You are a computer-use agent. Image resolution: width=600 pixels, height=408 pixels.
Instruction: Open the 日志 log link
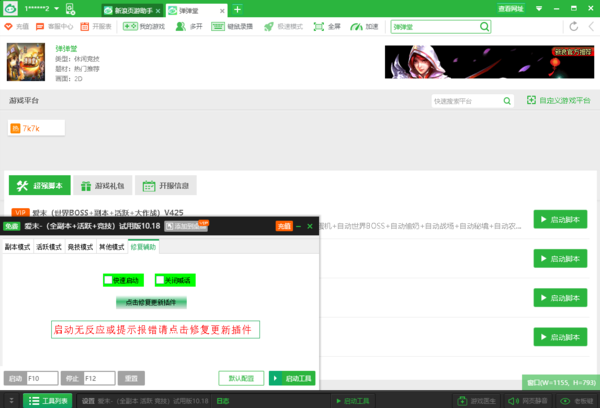(223, 401)
